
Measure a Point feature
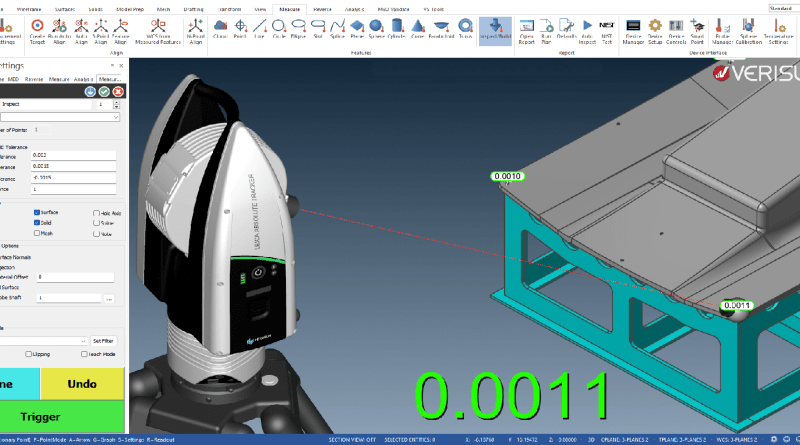[x=240, y=29]
